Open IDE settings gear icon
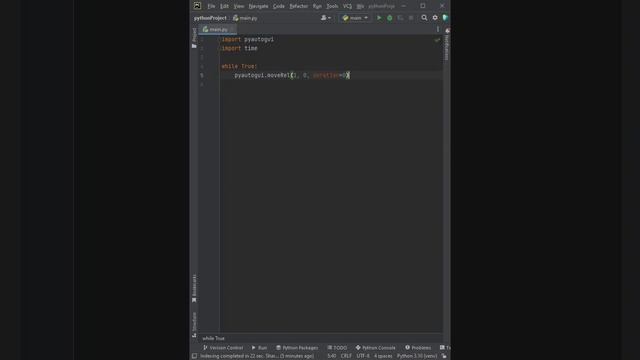This screenshot has width=640, height=360. tap(435, 18)
